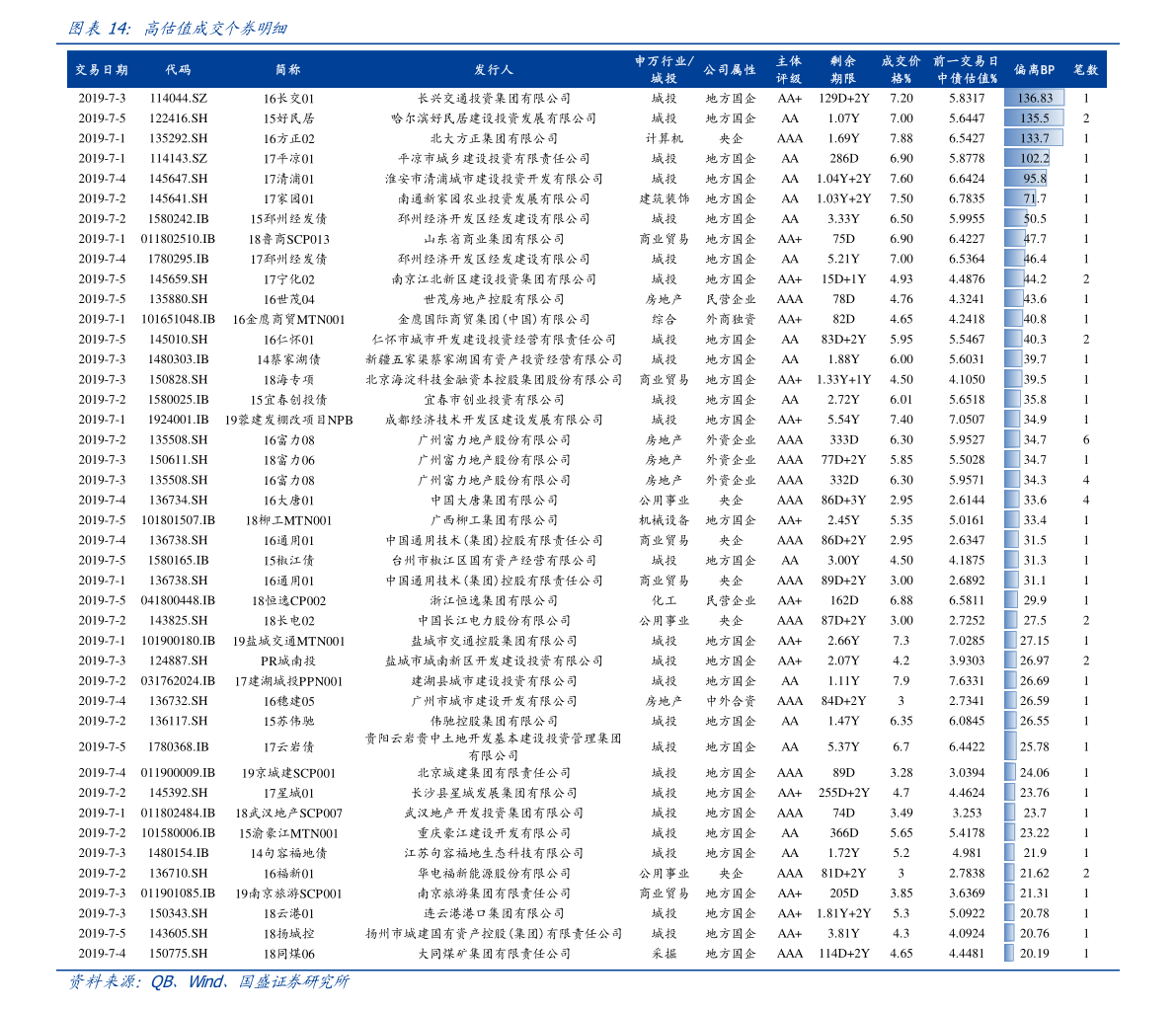Click valuation value 5.8317
This screenshot has height=1011, width=1176.
click(x=967, y=99)
